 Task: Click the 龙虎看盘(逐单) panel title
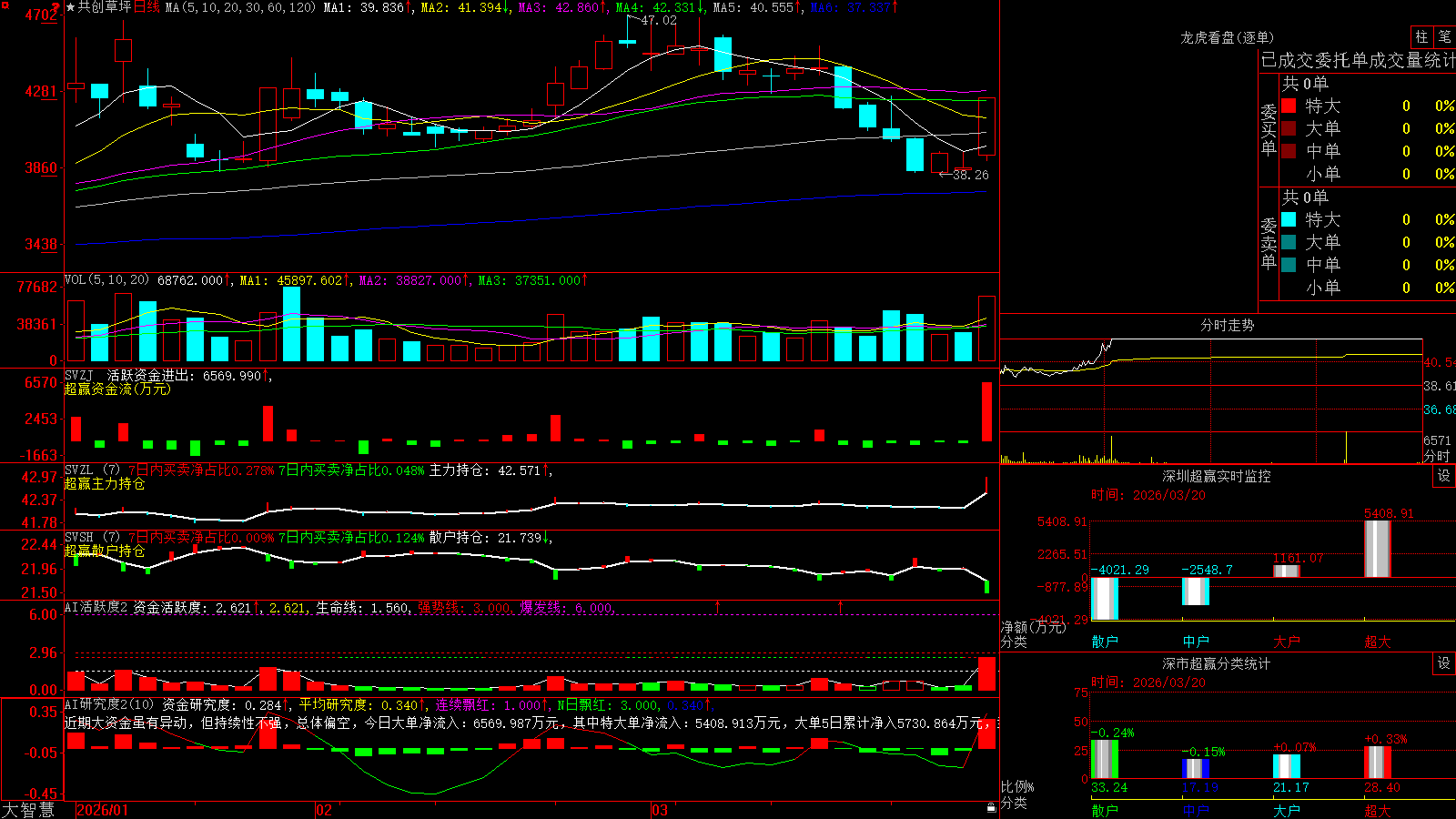(x=1227, y=37)
